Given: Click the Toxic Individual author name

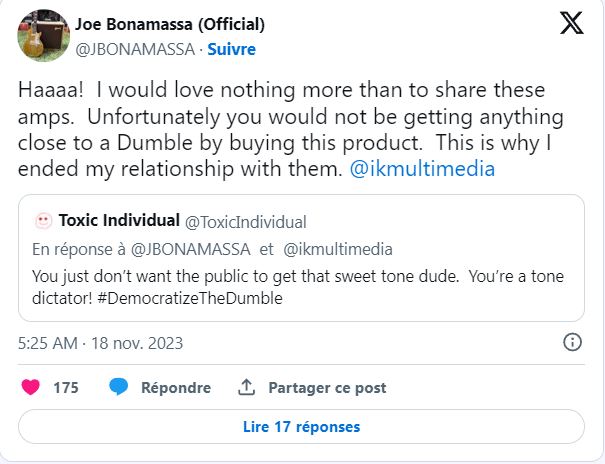Looking at the screenshot, I should pyautogui.click(x=119, y=221).
